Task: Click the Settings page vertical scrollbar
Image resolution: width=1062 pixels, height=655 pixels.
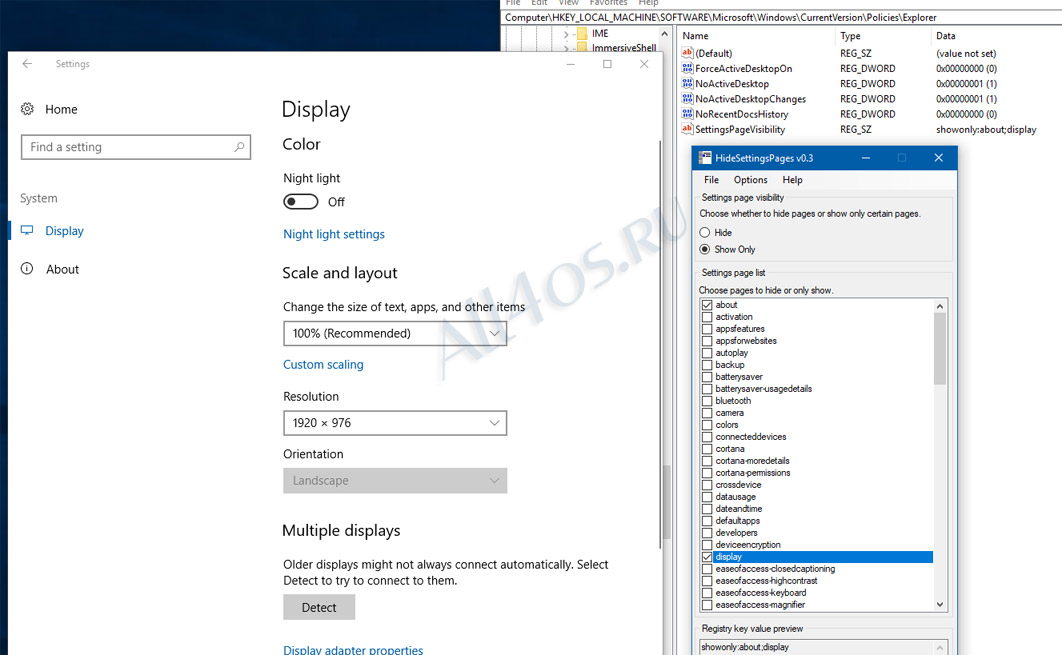Action: pyautogui.click(x=660, y=344)
